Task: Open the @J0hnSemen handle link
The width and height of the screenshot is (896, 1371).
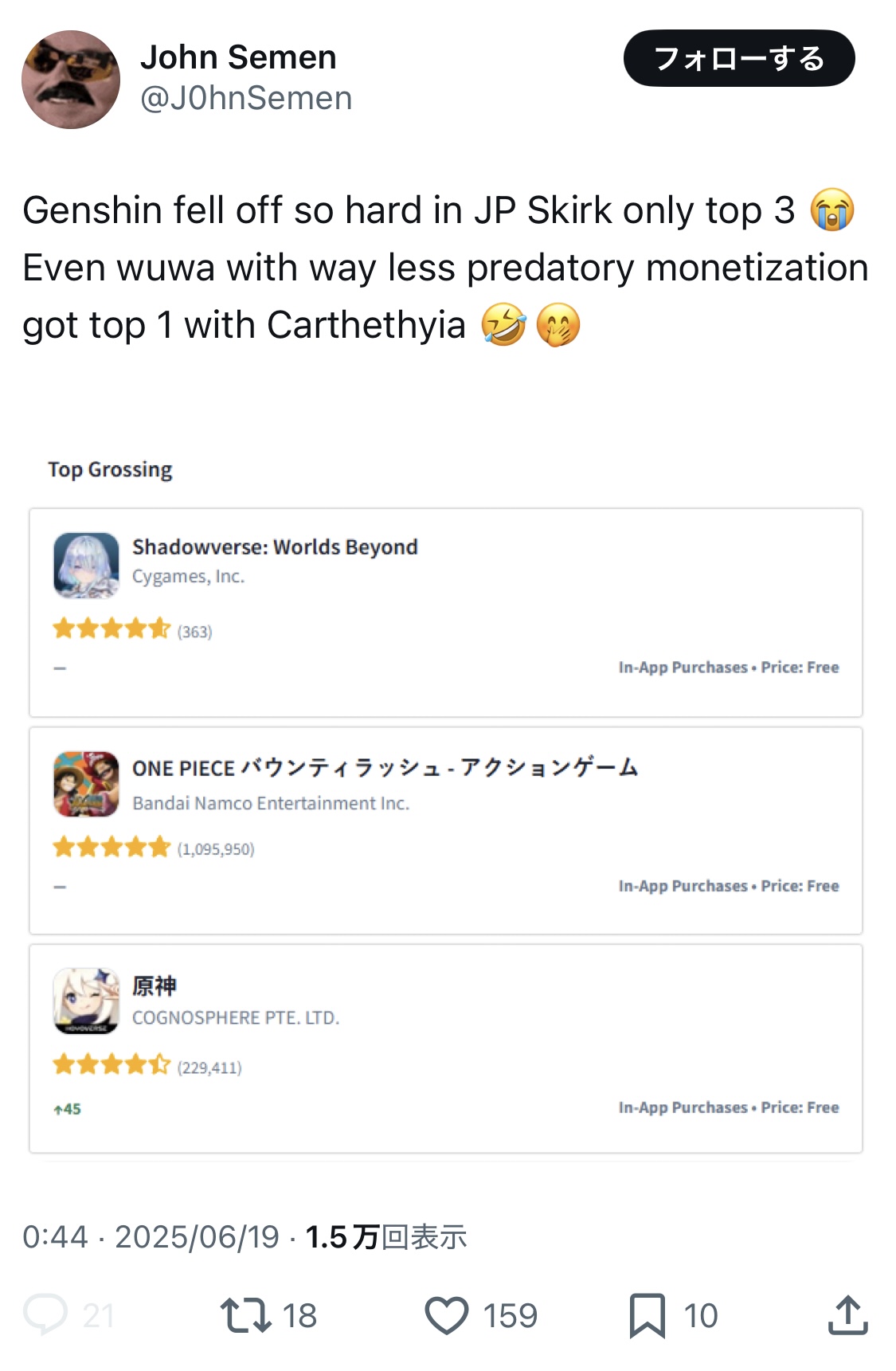Action: tap(246, 99)
